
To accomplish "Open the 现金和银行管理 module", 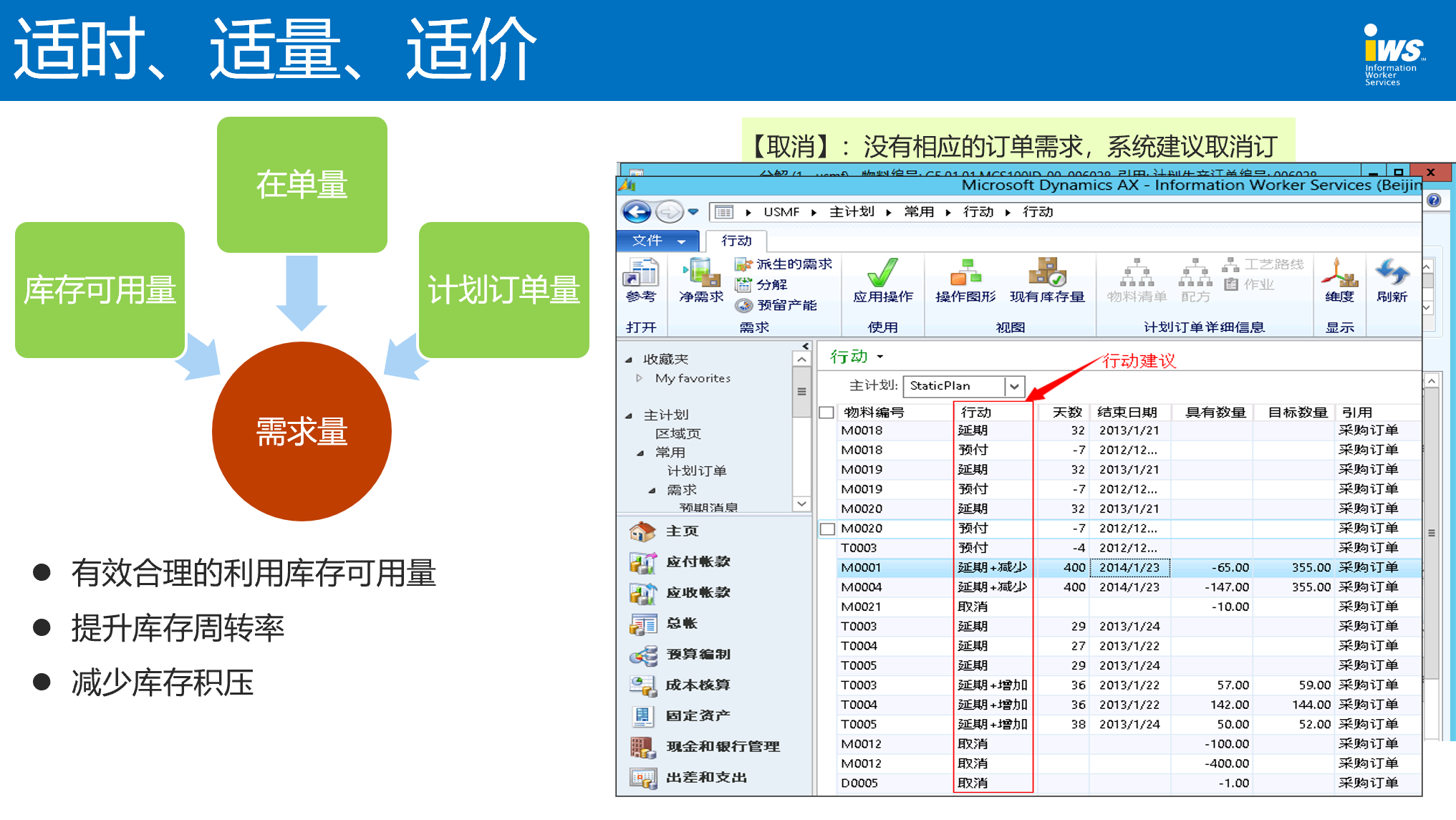I will click(x=705, y=746).
